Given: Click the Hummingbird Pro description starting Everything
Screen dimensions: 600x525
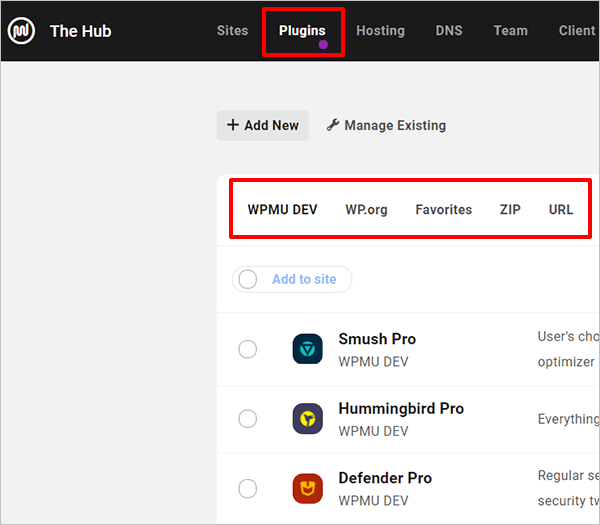Looking at the screenshot, I should pyautogui.click(x=568, y=419).
